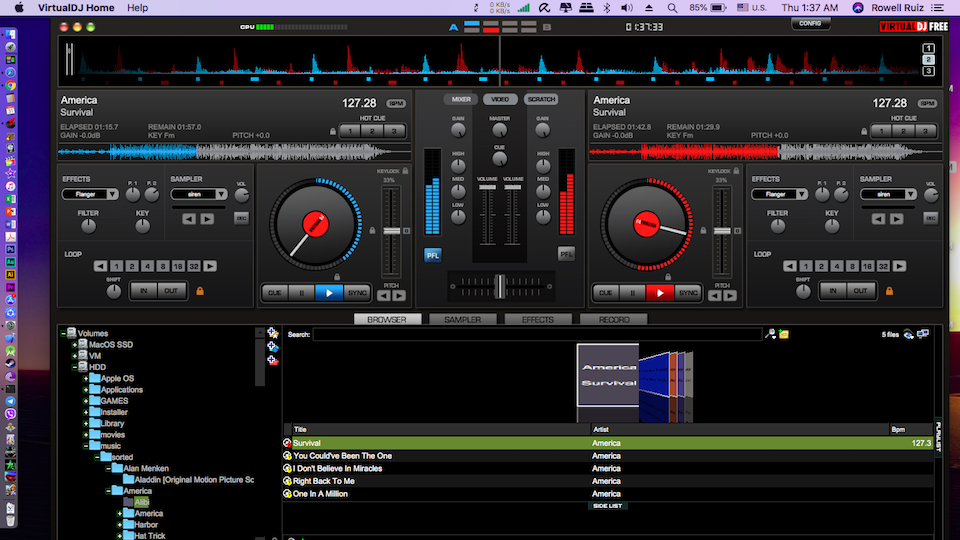The width and height of the screenshot is (960, 540).
Task: Expand the GAMES folder
Action: [x=86, y=401]
